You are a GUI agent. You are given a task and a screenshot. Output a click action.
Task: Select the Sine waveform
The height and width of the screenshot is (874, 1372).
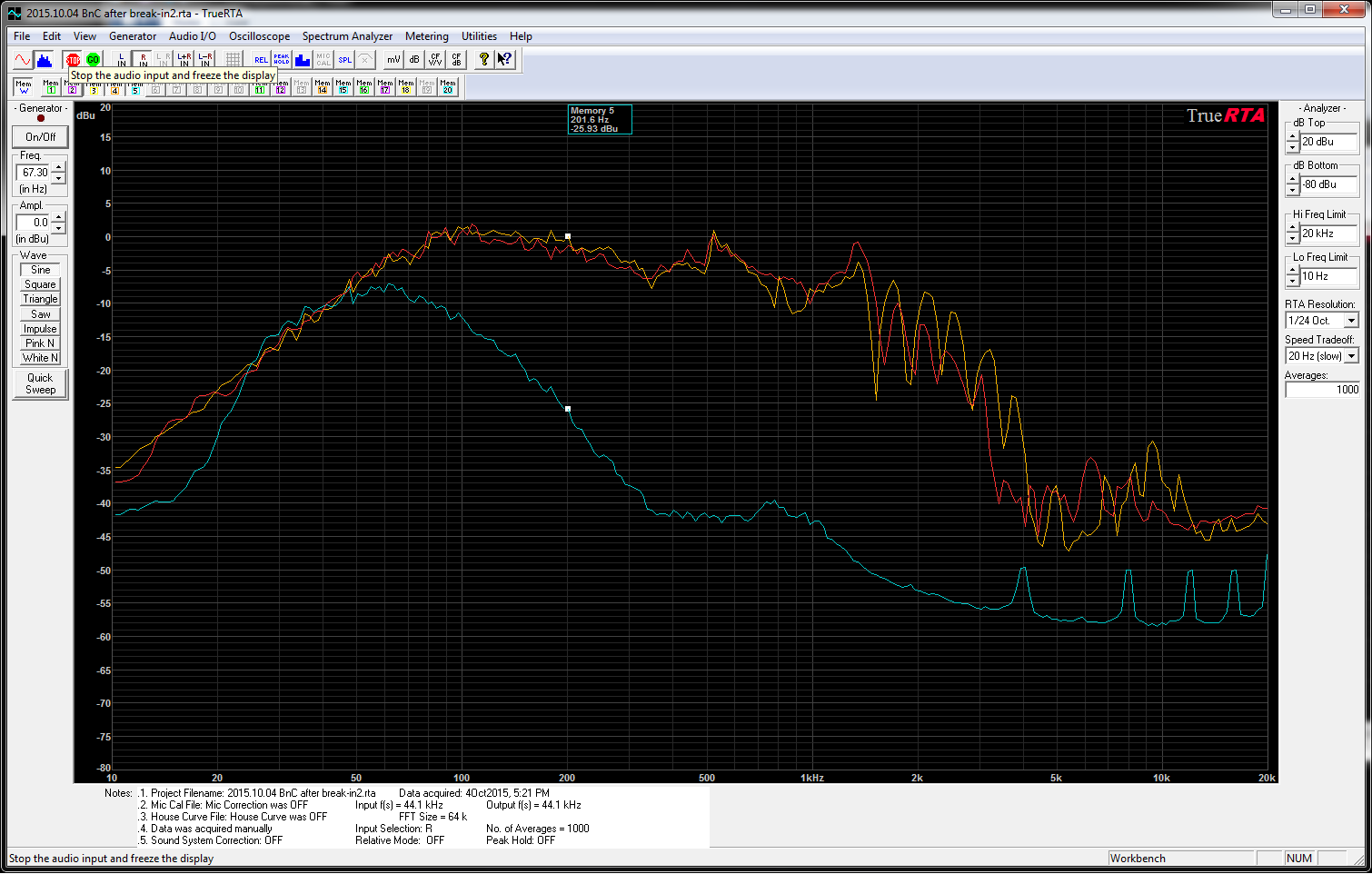tap(40, 270)
